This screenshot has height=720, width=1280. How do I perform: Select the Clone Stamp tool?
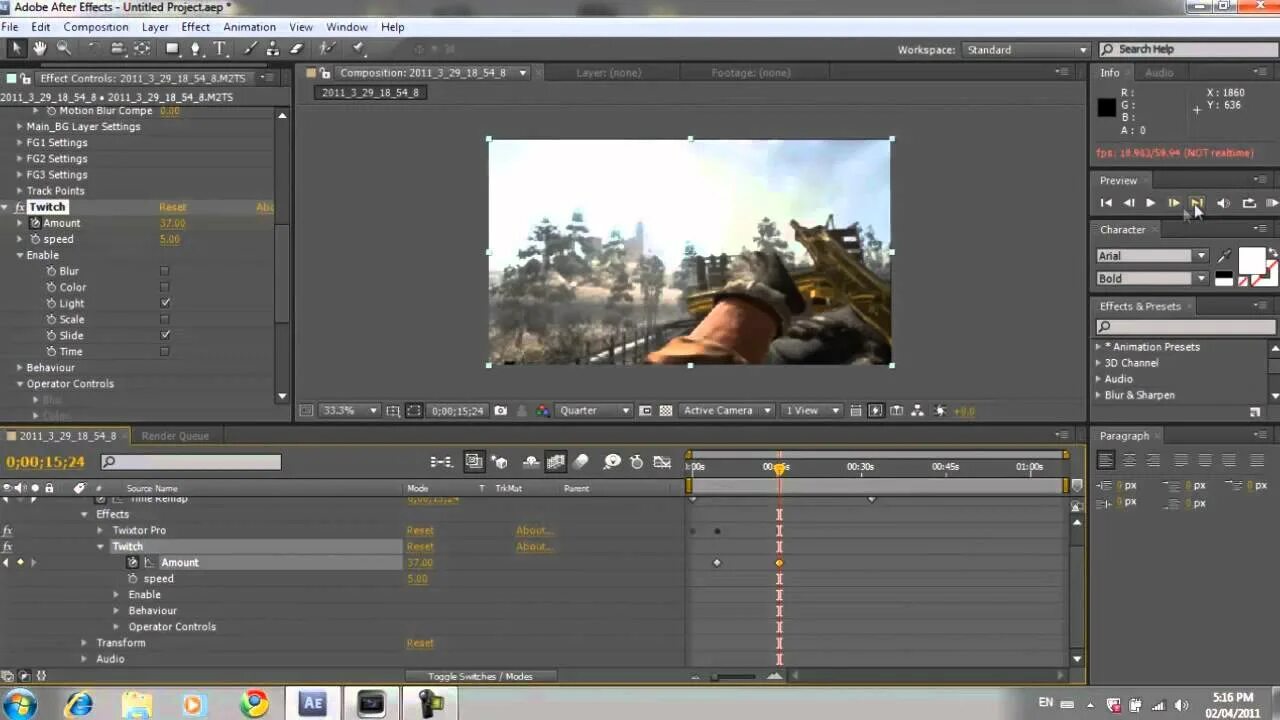(272, 48)
